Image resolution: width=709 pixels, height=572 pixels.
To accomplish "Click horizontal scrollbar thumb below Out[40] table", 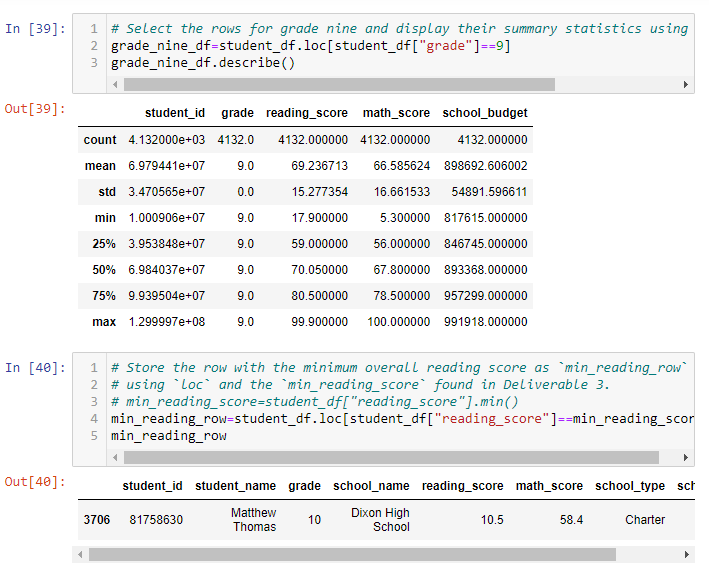I will pos(352,554).
